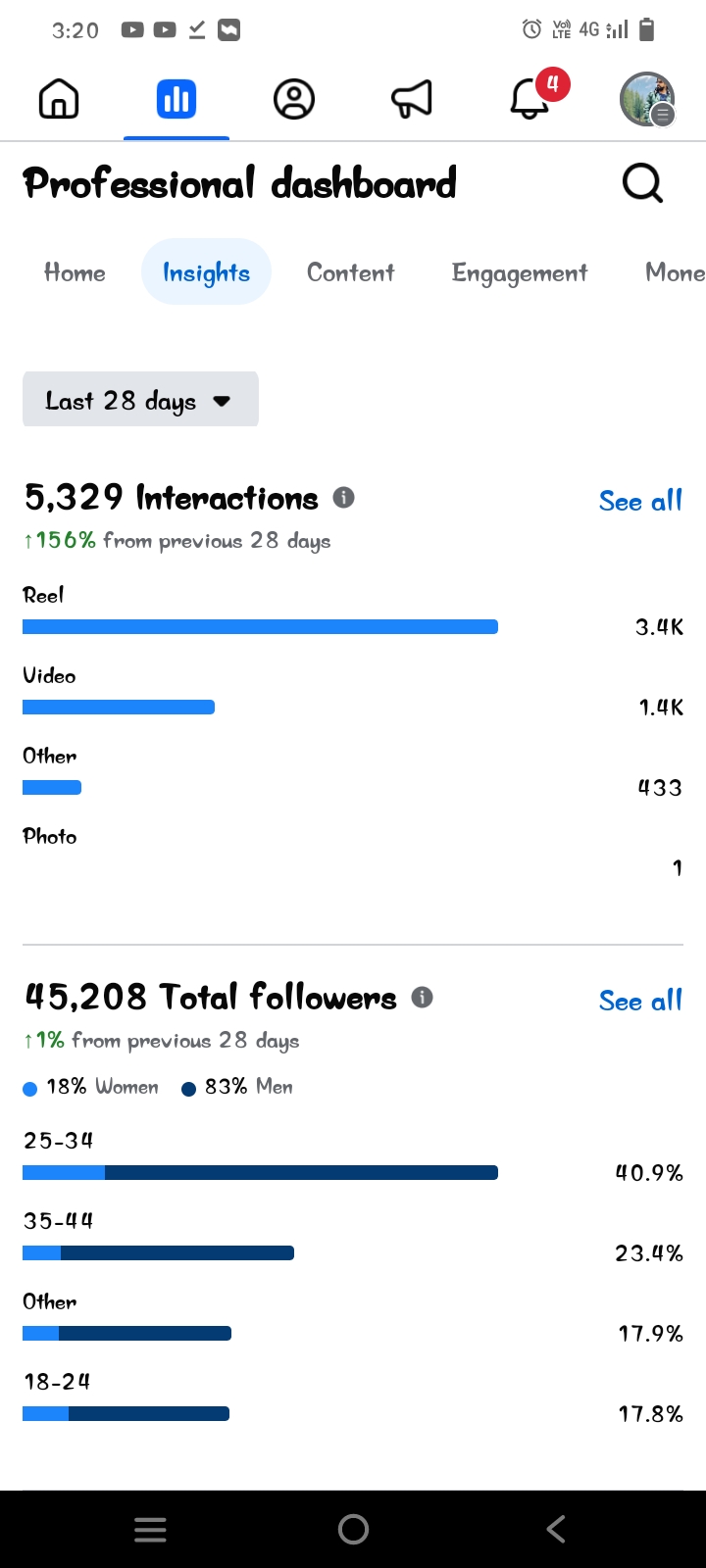
Task: Tap info icon beside Interactions
Action: pos(343,498)
